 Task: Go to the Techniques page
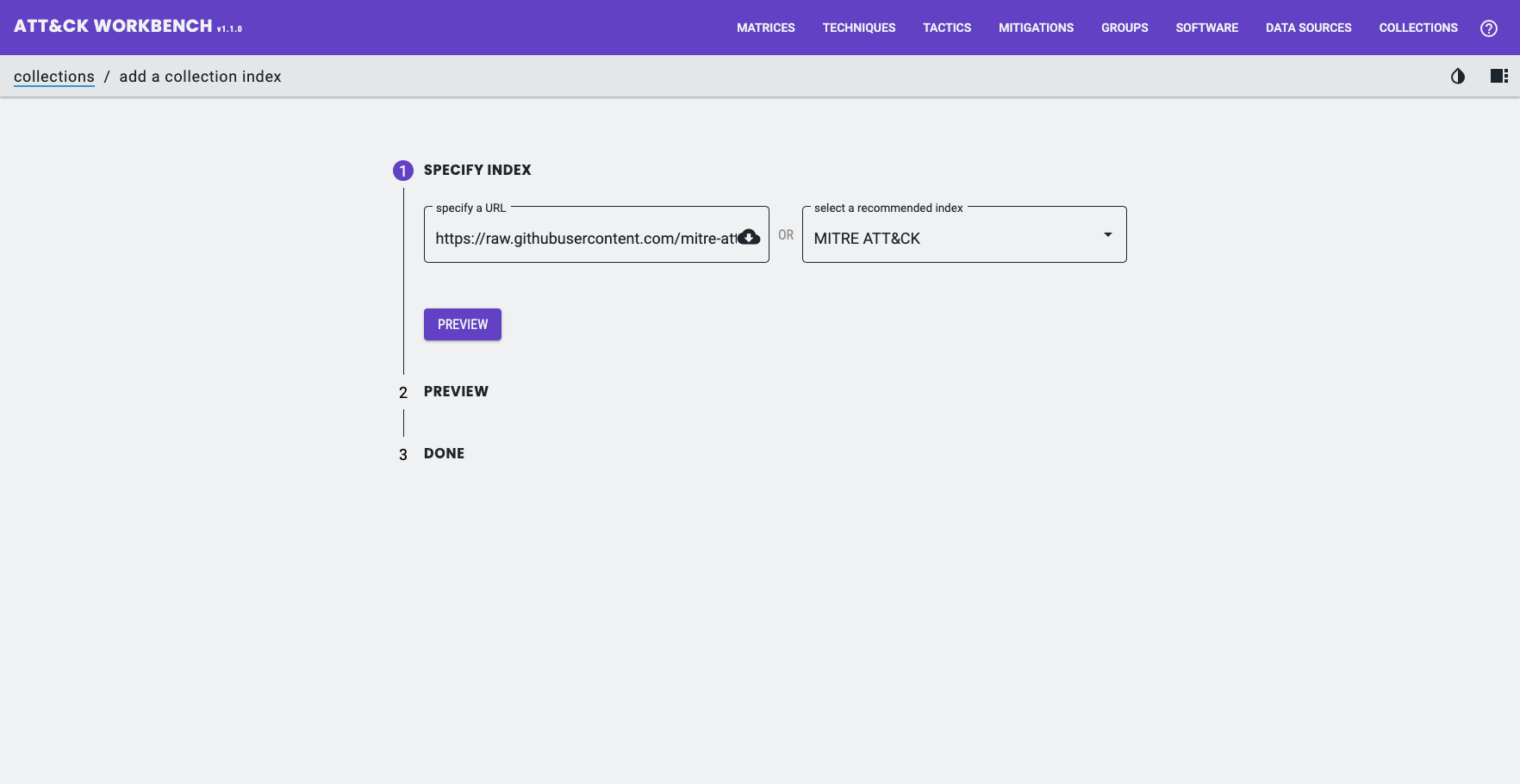point(858,28)
